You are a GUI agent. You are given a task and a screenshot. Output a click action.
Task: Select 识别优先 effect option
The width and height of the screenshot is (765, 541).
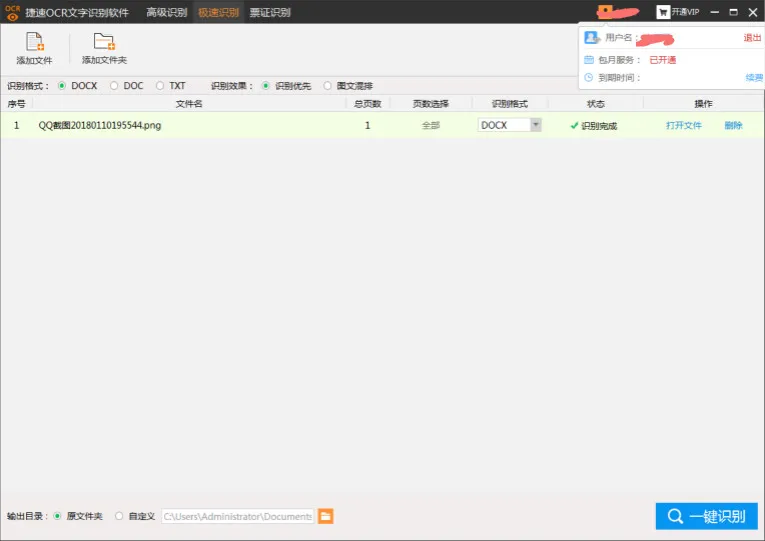[x=266, y=86]
